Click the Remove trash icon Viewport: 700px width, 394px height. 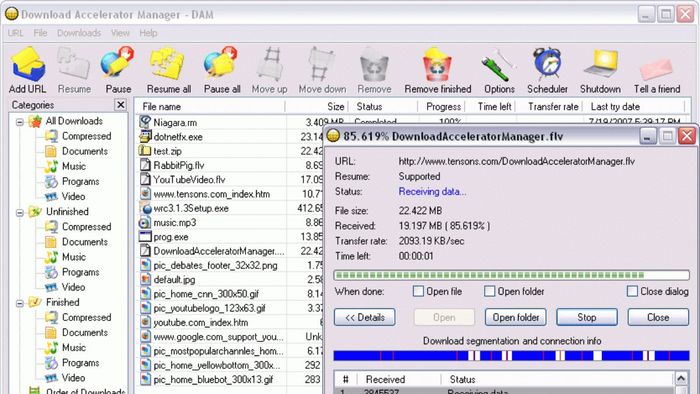pyautogui.click(x=374, y=65)
